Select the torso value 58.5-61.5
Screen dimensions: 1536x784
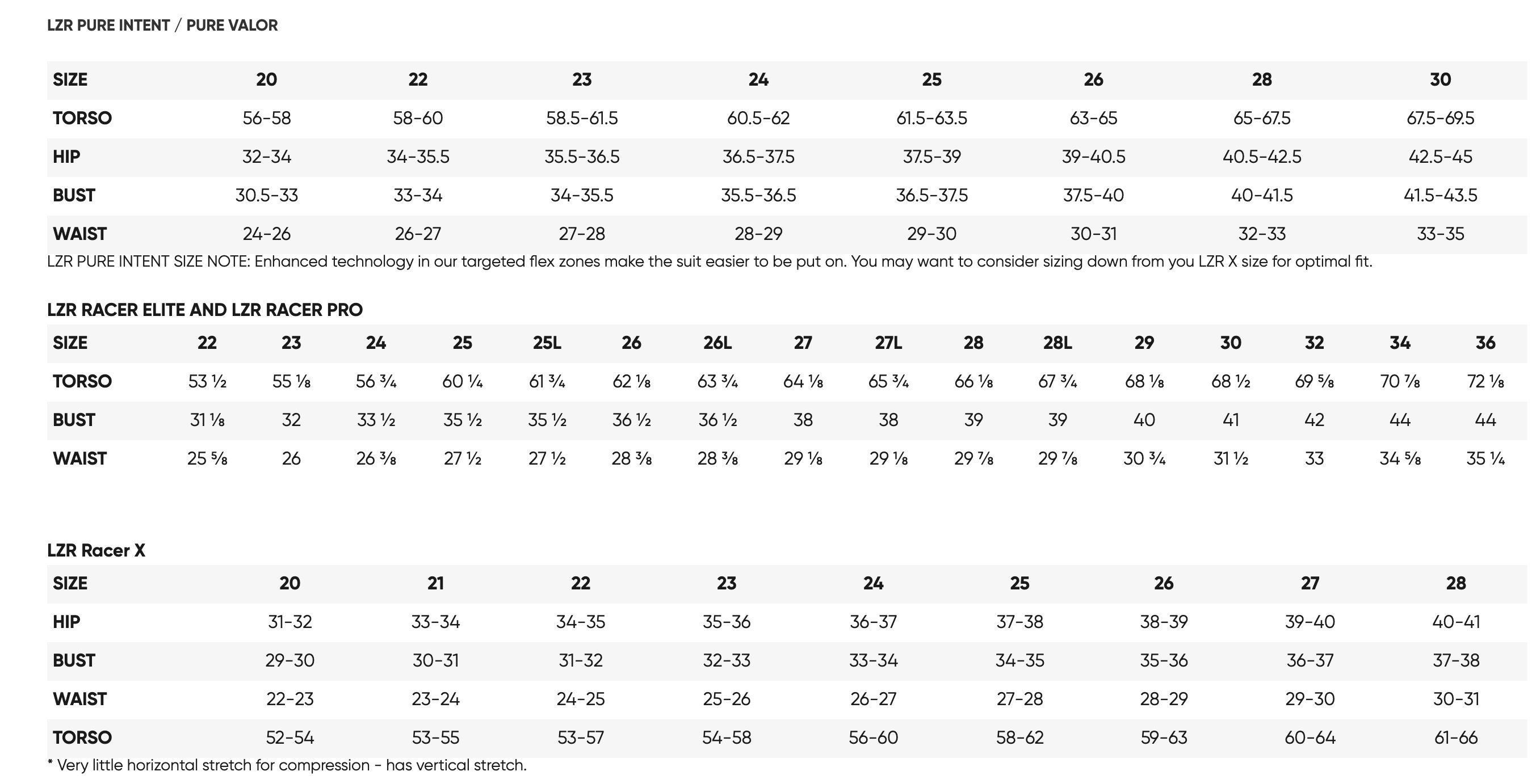581,118
